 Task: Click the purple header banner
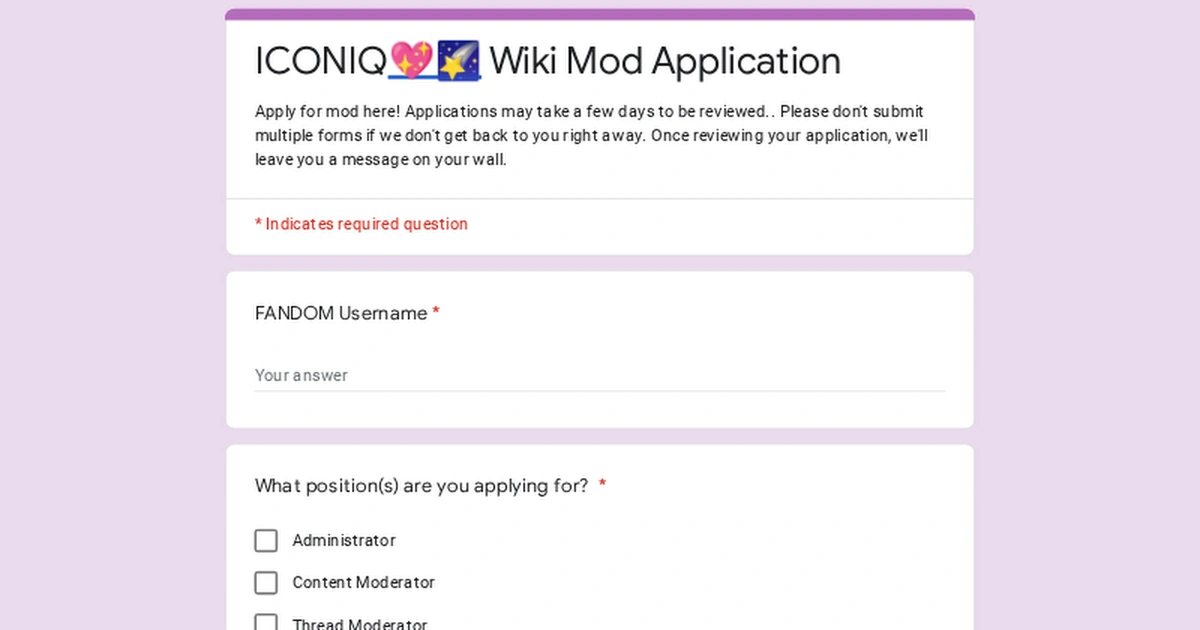click(x=600, y=12)
